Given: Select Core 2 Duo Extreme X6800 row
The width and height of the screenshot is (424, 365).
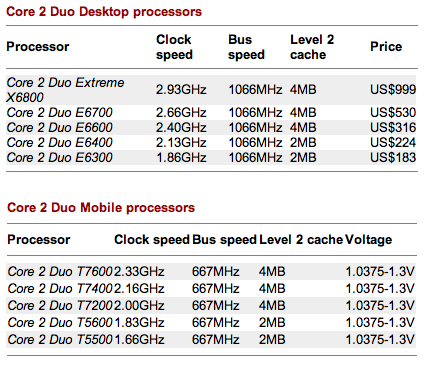Looking at the screenshot, I should coord(211,90).
